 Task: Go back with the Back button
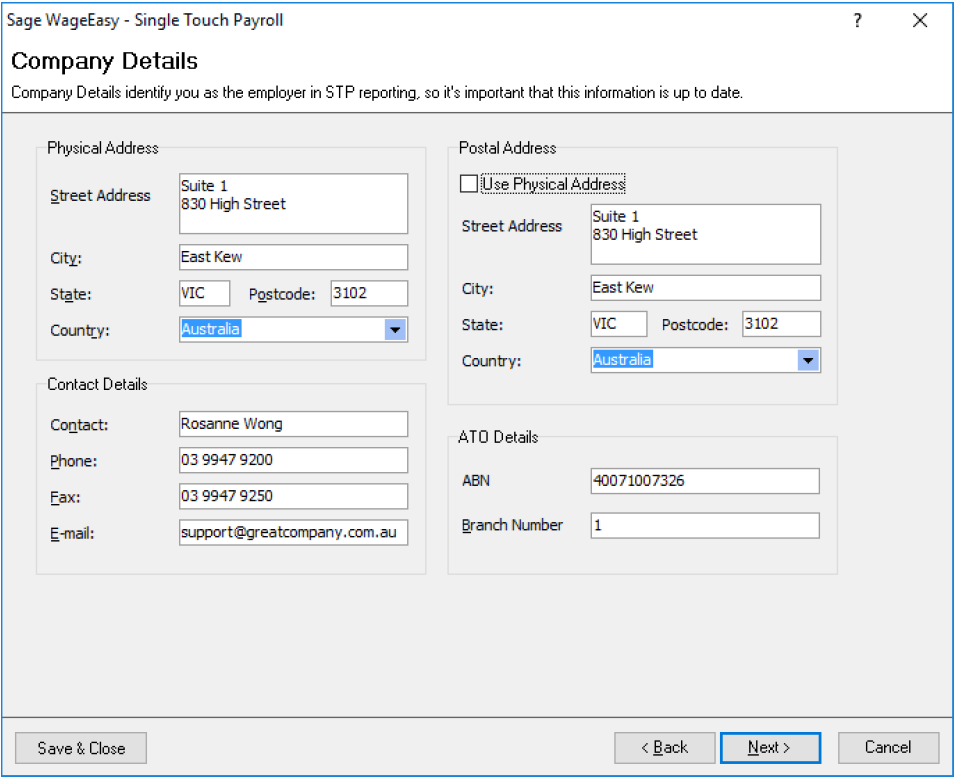click(665, 748)
